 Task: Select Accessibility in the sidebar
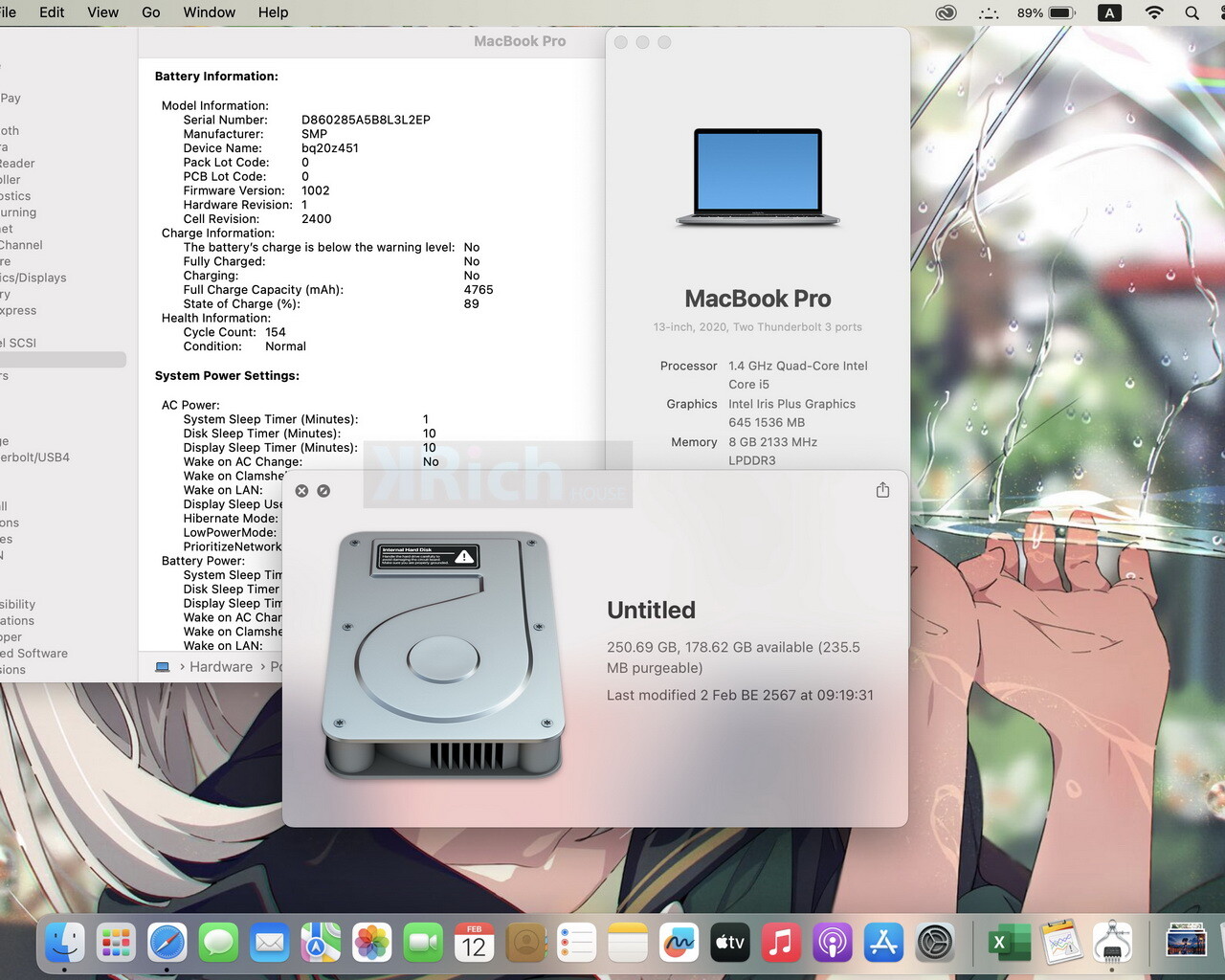pos(17,605)
